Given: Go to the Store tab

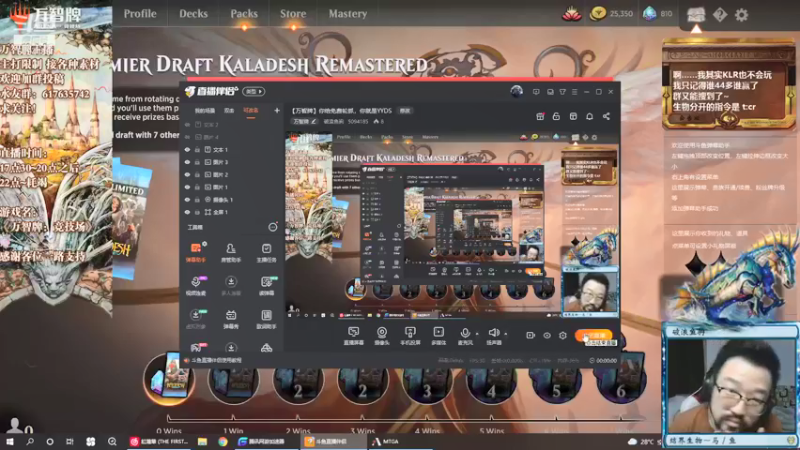Looking at the screenshot, I should [x=293, y=14].
